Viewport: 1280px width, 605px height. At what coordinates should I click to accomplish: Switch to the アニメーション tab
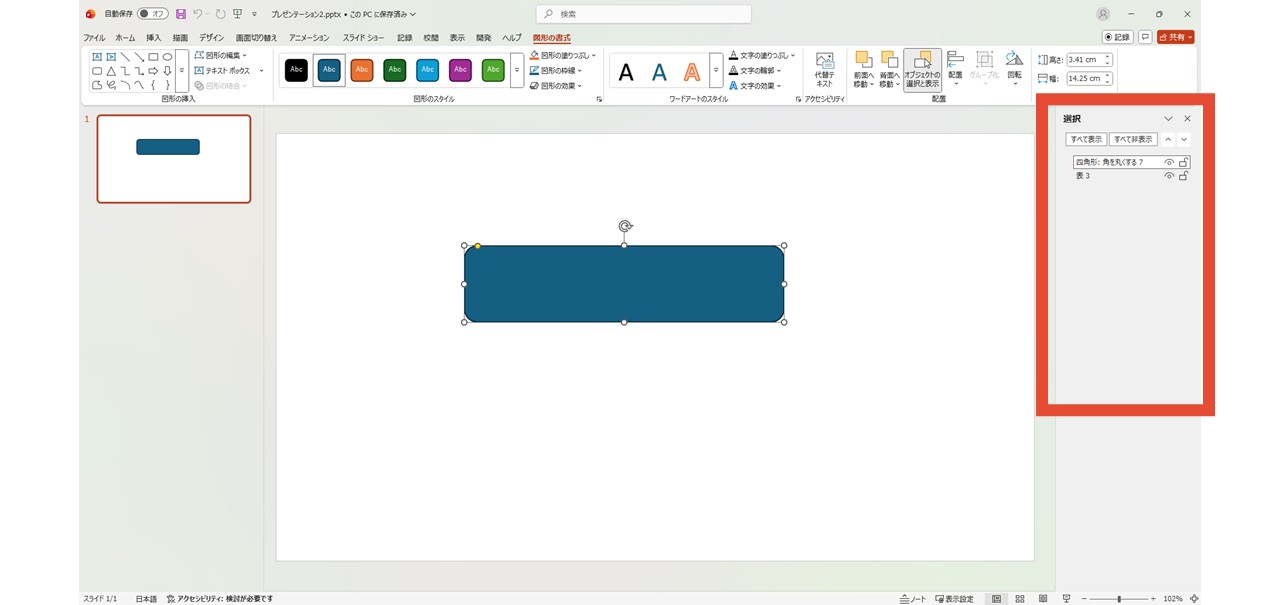click(308, 38)
